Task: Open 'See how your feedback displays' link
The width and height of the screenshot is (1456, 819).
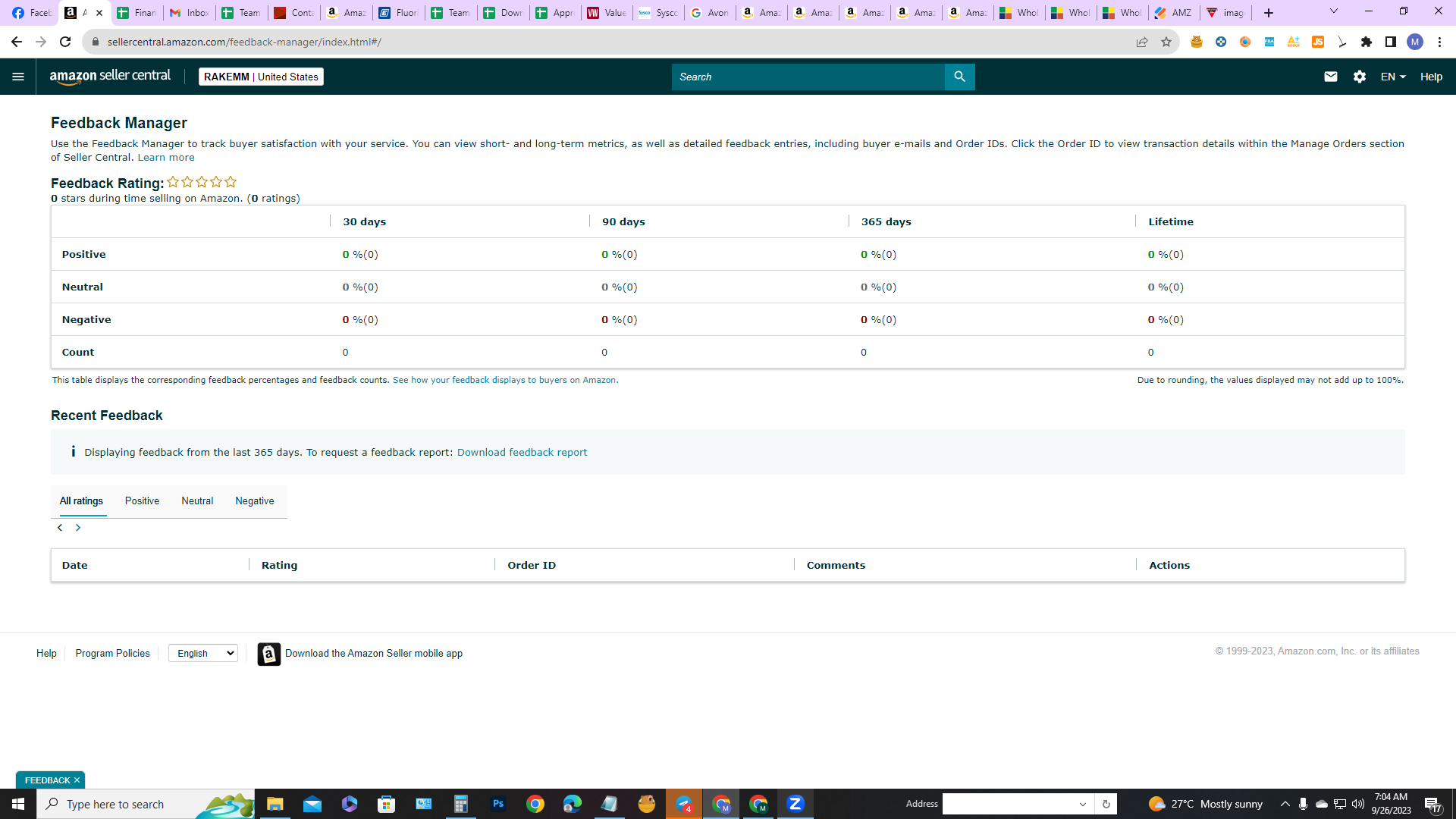Action: click(x=504, y=381)
